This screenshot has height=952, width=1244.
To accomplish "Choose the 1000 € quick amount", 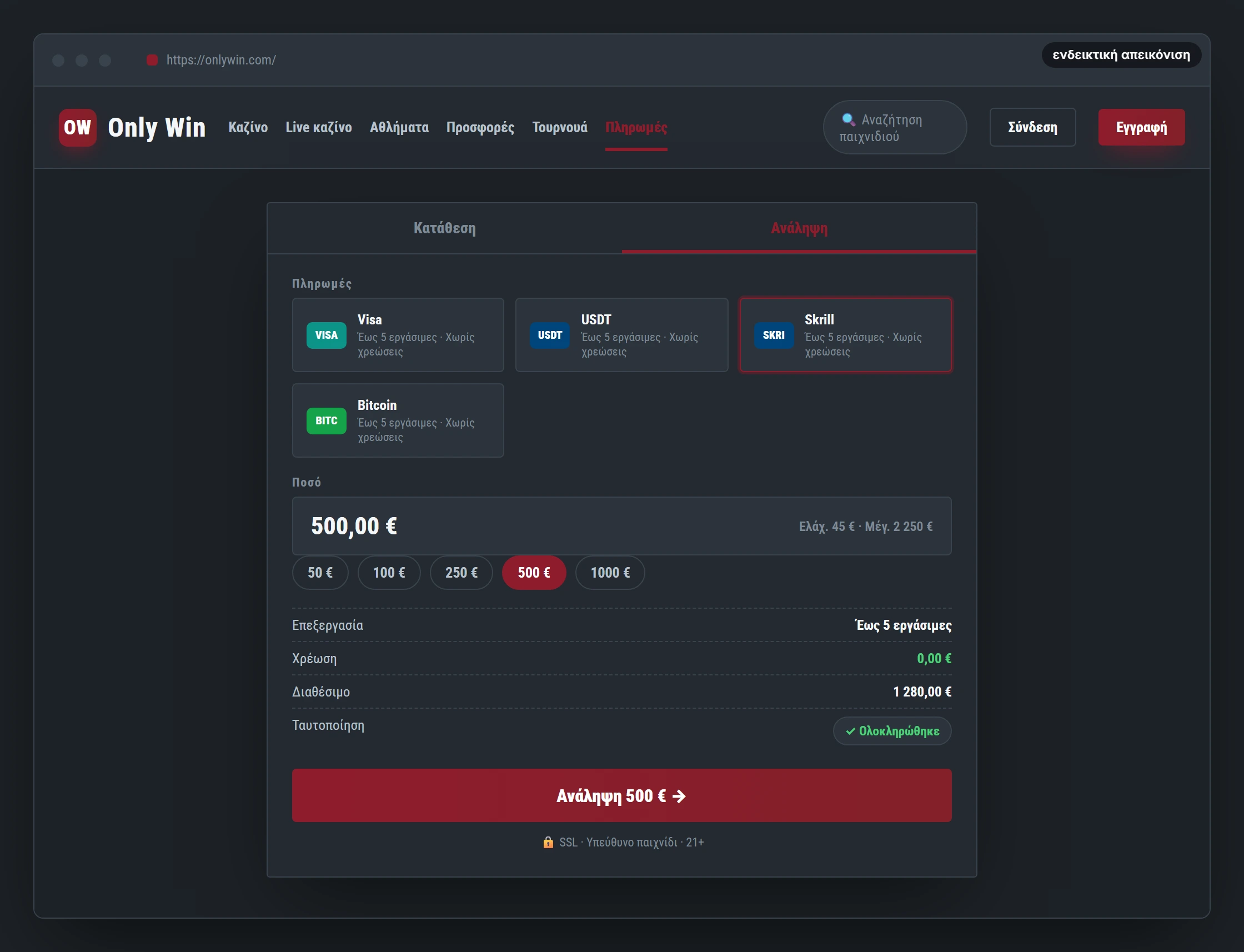I will (x=610, y=572).
